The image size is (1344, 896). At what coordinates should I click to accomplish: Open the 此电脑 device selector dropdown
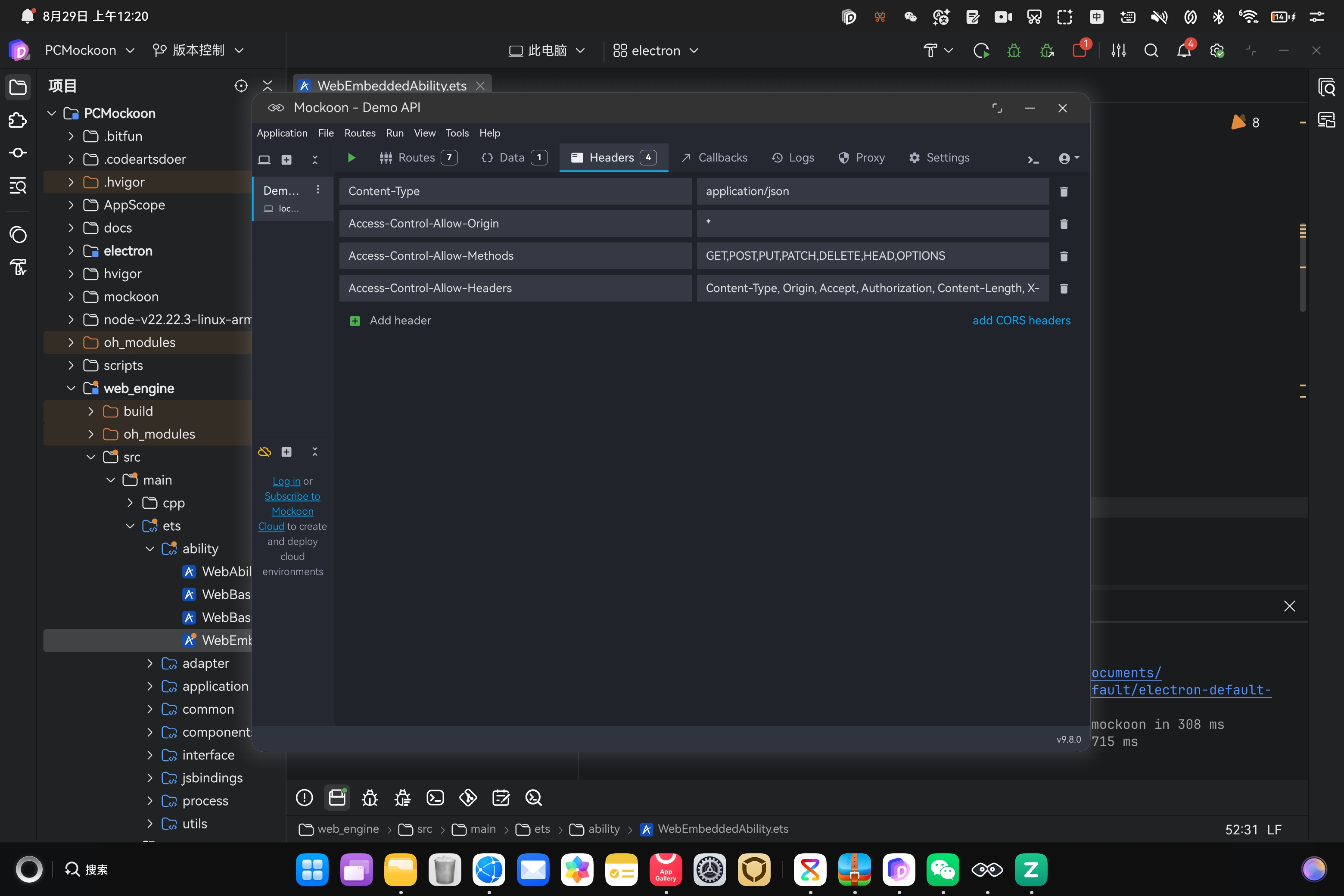pyautogui.click(x=547, y=51)
